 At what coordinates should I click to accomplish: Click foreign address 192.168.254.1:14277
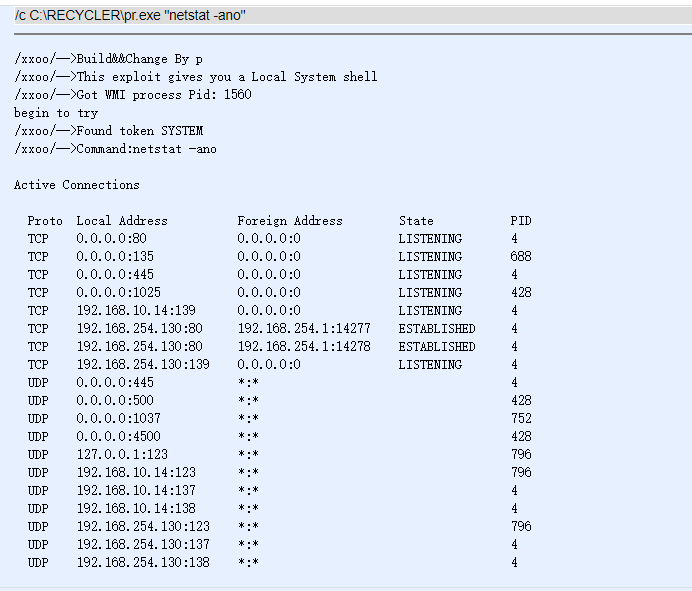coord(304,329)
